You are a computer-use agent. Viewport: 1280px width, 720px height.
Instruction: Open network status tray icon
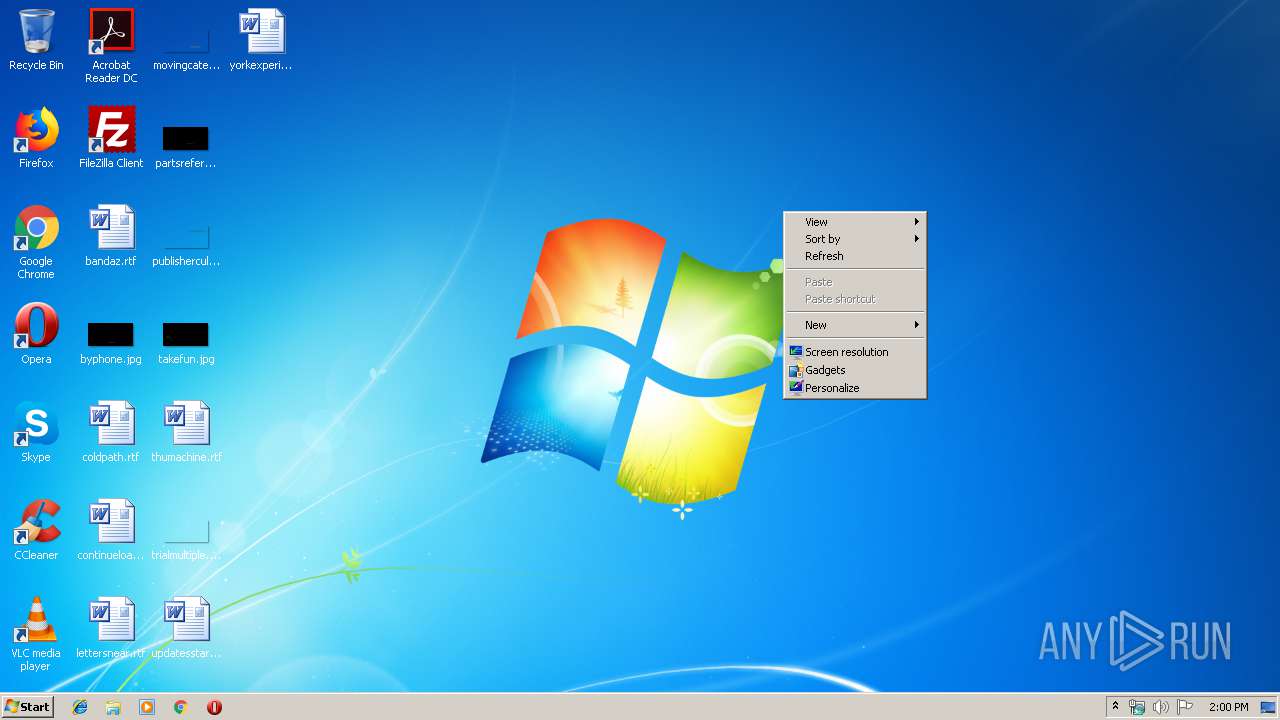point(1137,707)
